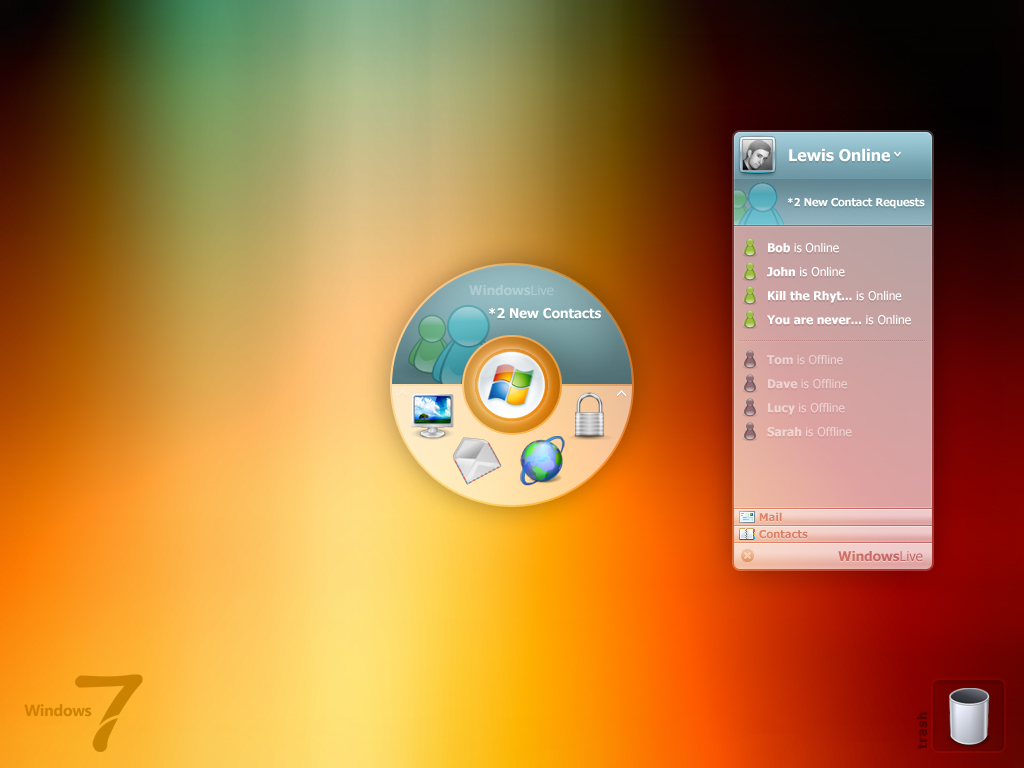This screenshot has width=1024, height=768.
Task: Click the globe browser icon on the launcher wheel
Action: tap(543, 464)
